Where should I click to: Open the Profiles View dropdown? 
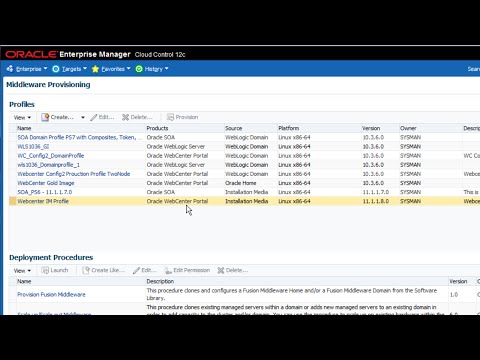pos(22,117)
